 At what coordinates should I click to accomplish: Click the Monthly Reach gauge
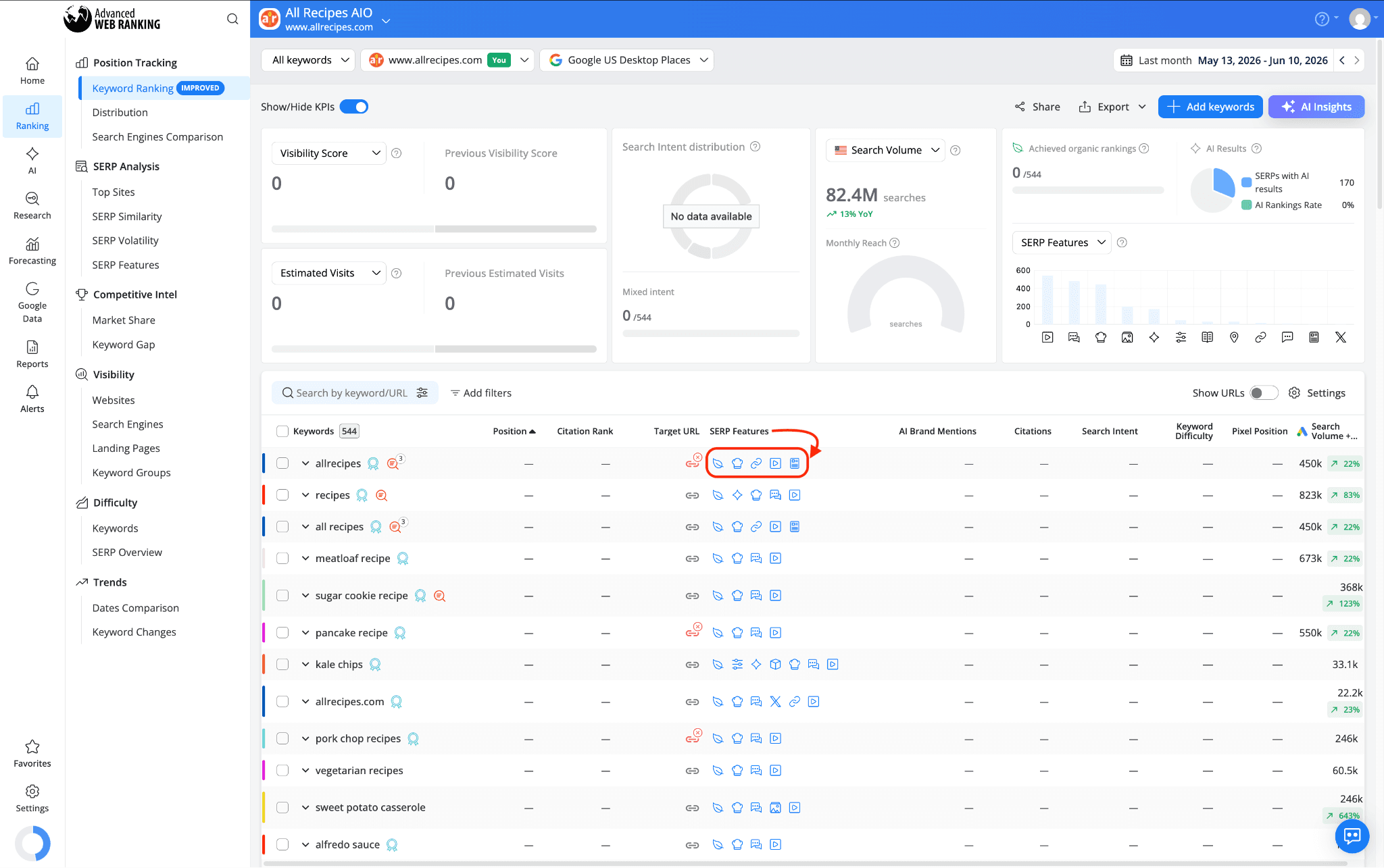(x=906, y=295)
